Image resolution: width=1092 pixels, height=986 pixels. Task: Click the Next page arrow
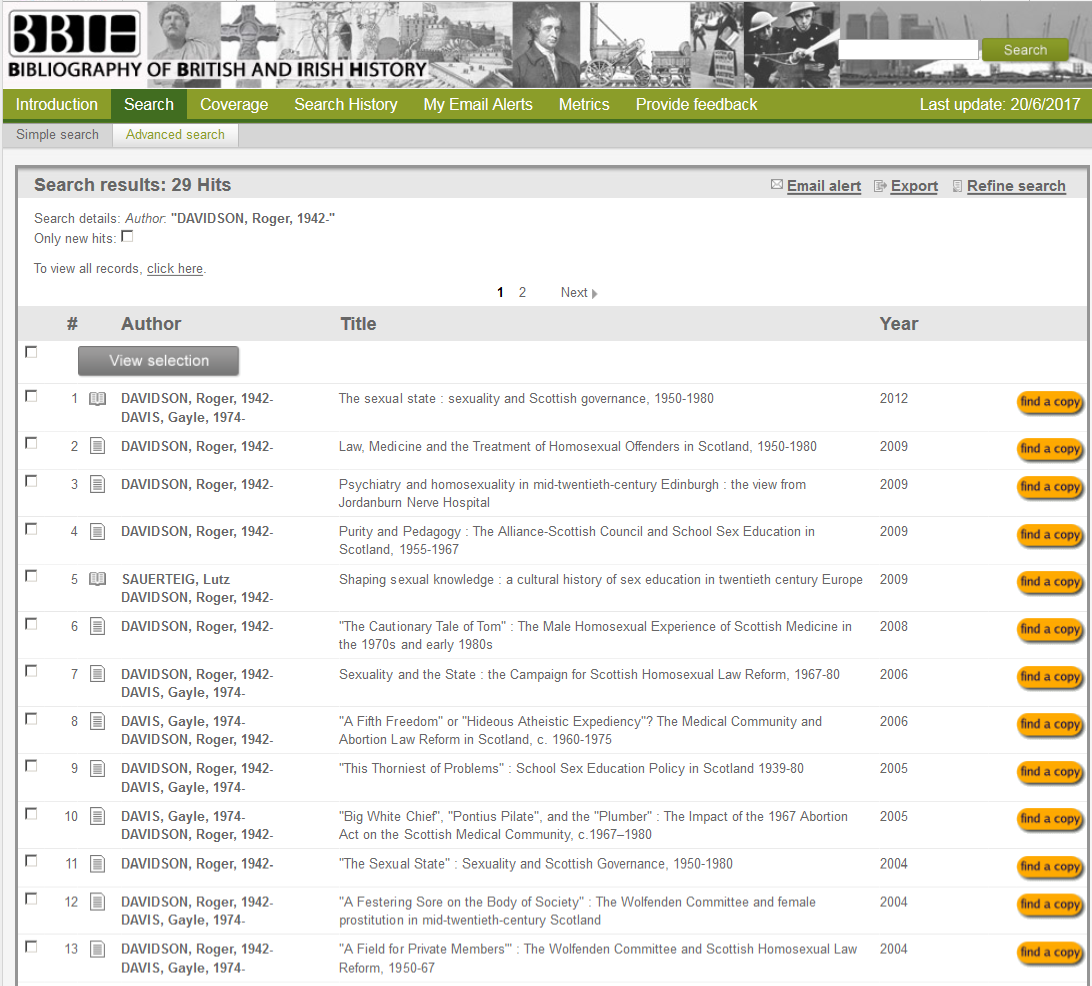[594, 293]
